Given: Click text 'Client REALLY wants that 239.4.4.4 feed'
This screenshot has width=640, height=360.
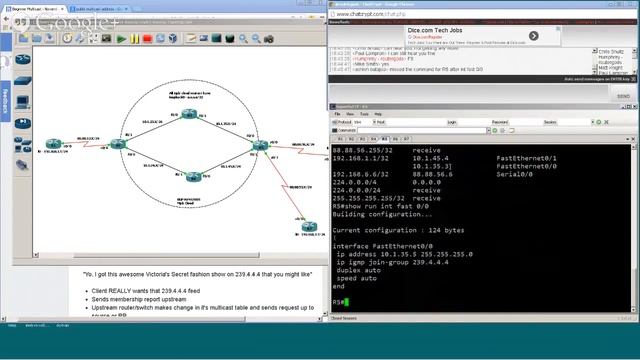Looking at the screenshot, I should [x=146, y=291].
